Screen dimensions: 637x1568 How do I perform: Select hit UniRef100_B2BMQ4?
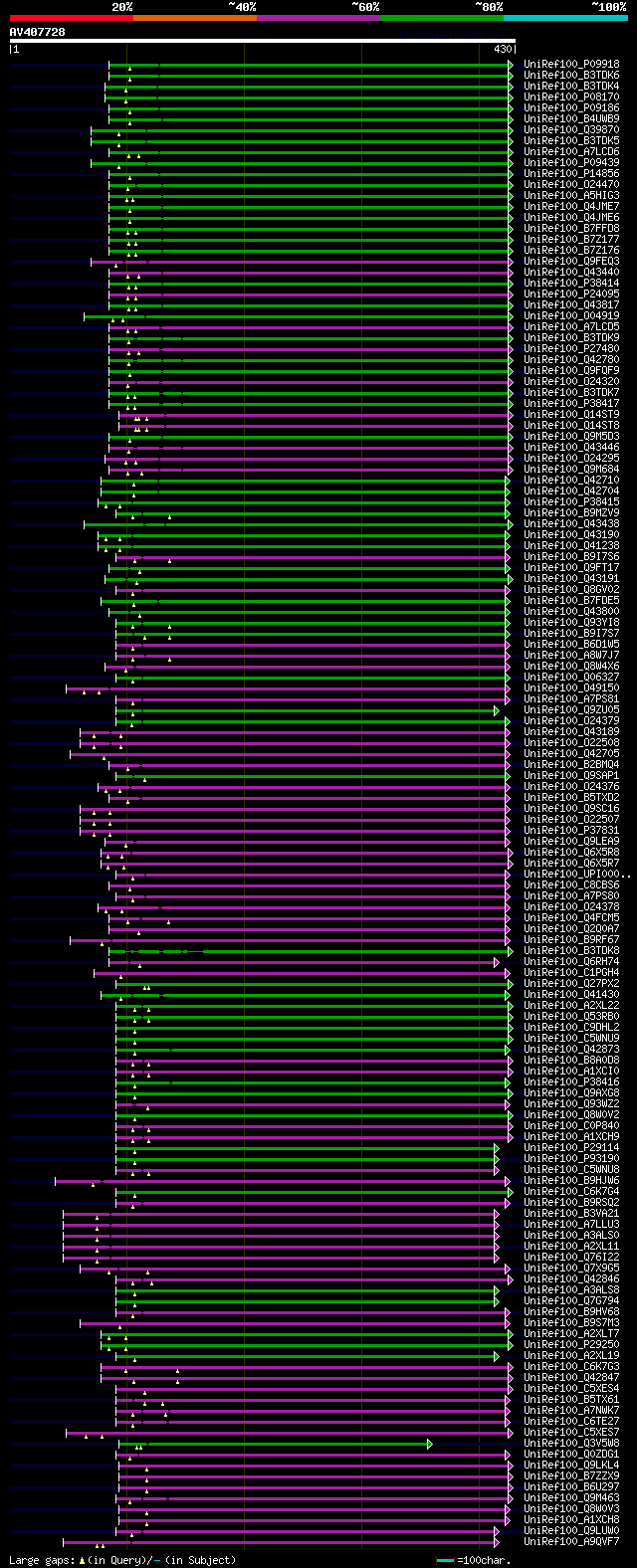pos(571,764)
